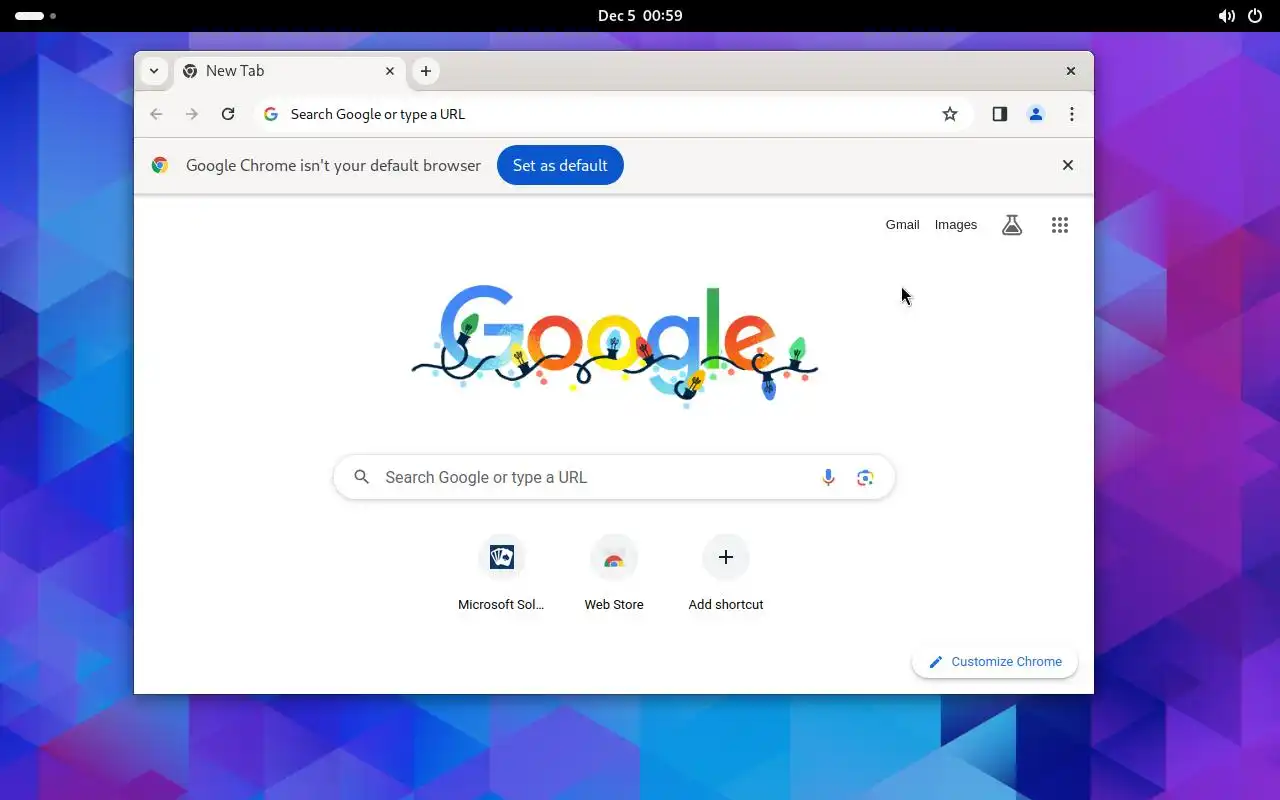
Task: Click the volume icon in top bar
Action: pos(1226,16)
